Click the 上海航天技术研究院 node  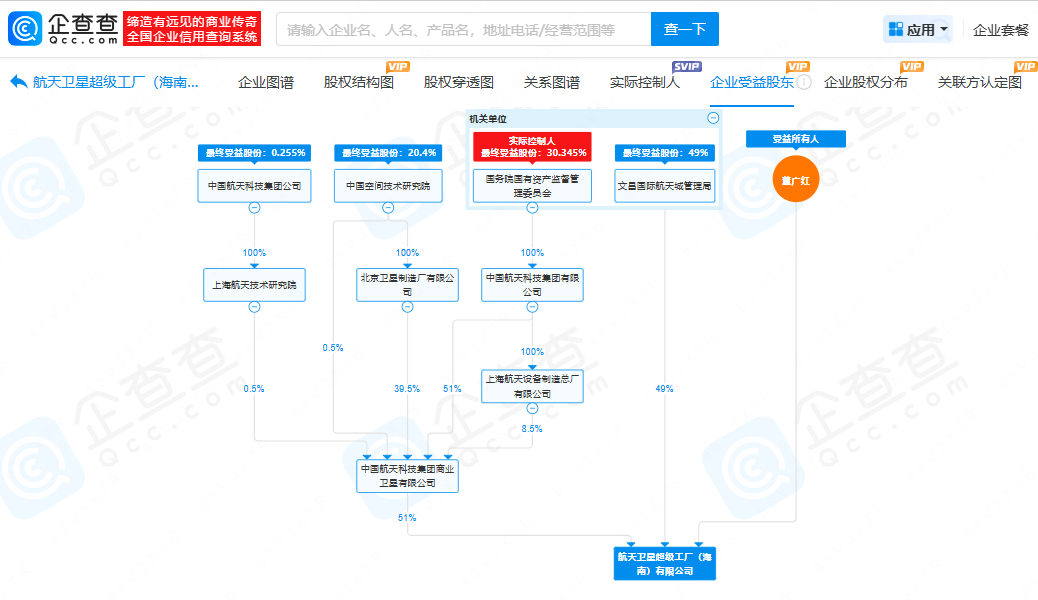click(254, 285)
